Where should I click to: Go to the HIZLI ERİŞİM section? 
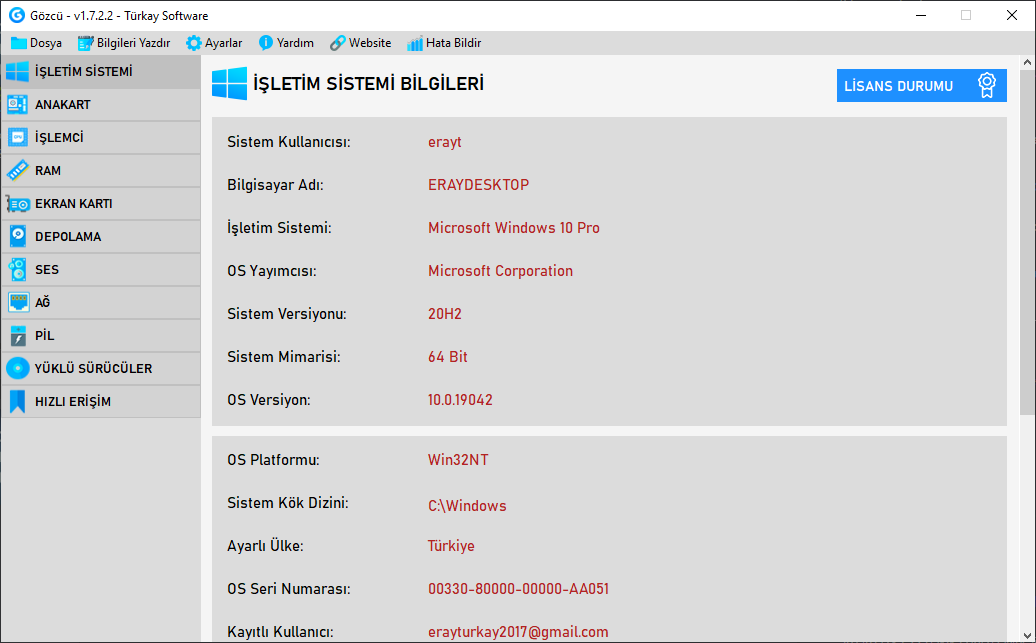[100, 402]
